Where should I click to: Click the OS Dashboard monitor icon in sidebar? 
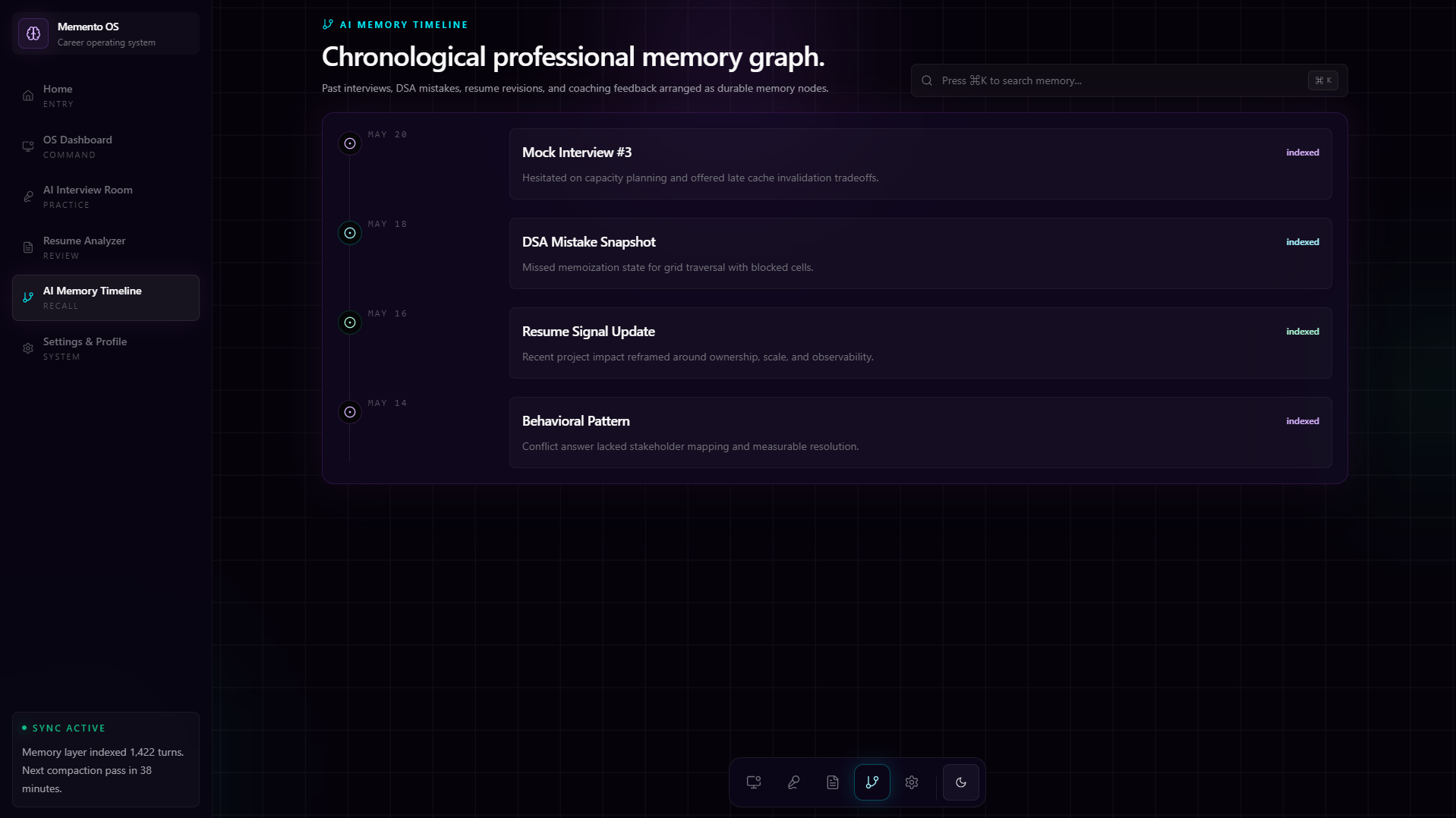pos(28,146)
